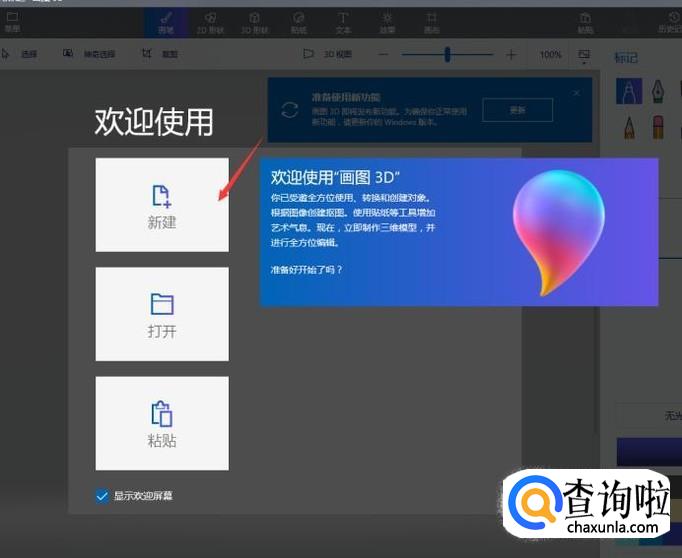Select the Calligraphy pen brush icon
This screenshot has height=558, width=682.
click(658, 91)
